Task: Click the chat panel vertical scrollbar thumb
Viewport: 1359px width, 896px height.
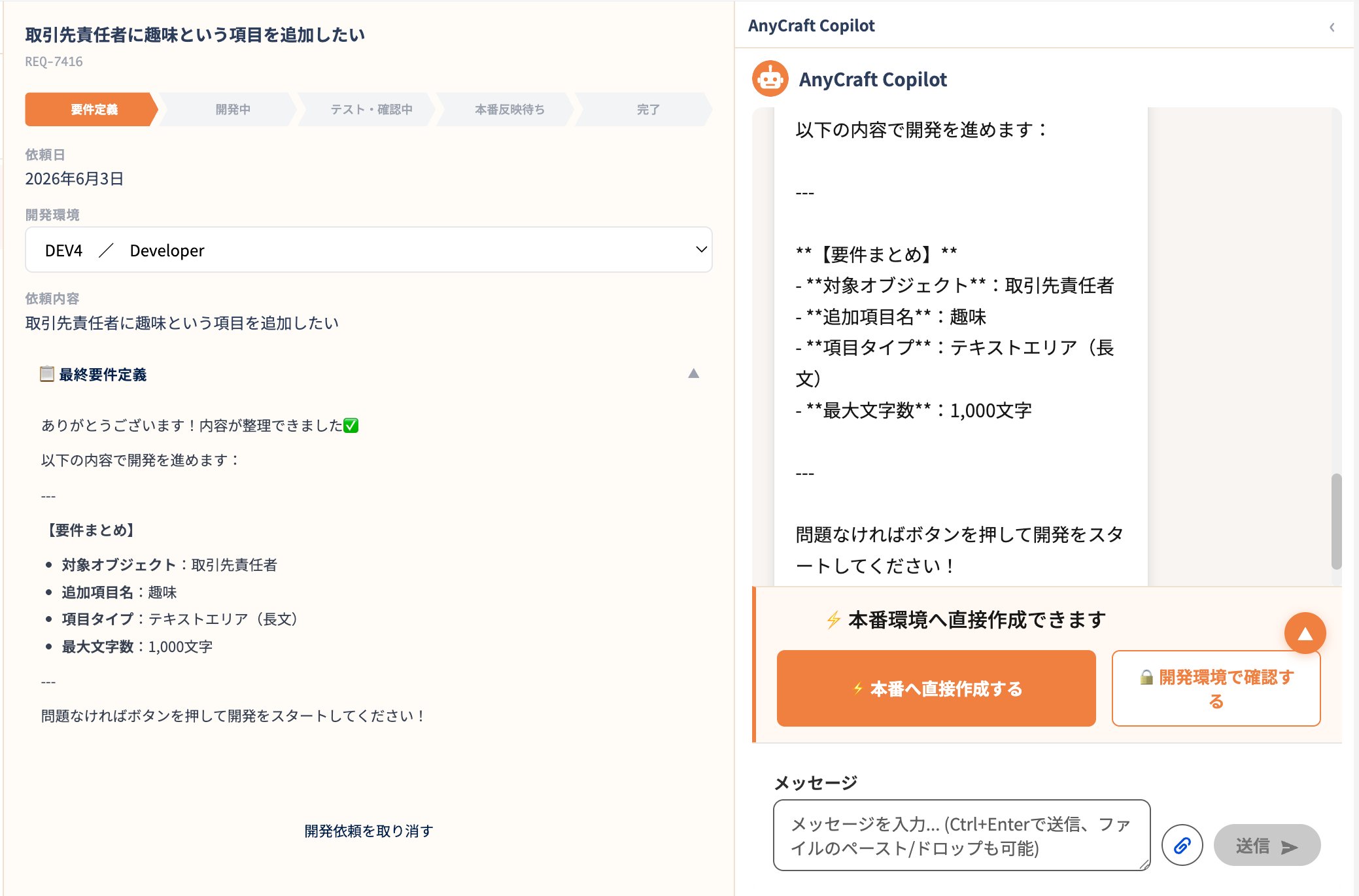Action: pos(1336,521)
